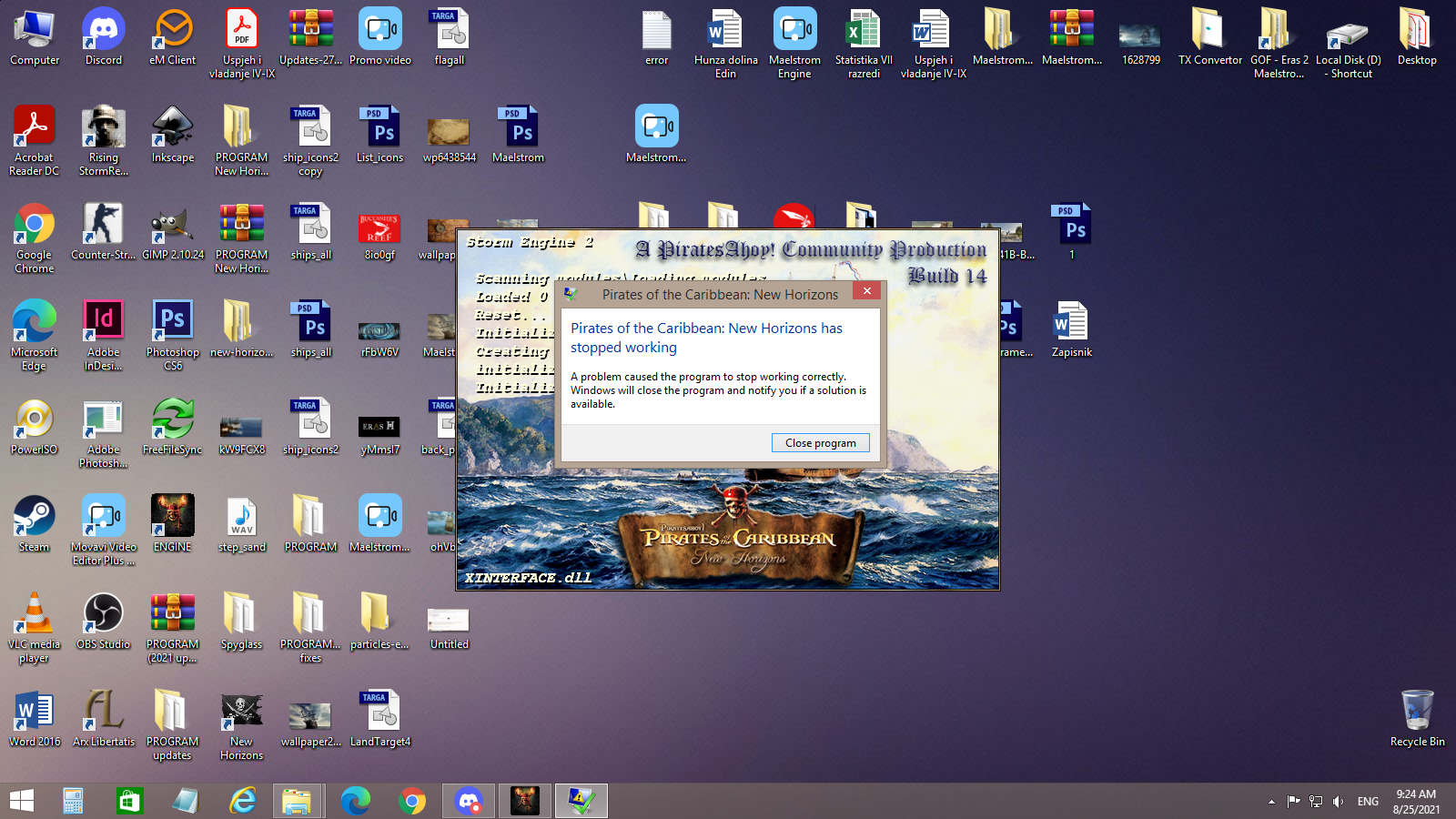This screenshot has height=819, width=1456.
Task: Open the Acrobat Reader DC shortcut
Action: pyautogui.click(x=35, y=141)
